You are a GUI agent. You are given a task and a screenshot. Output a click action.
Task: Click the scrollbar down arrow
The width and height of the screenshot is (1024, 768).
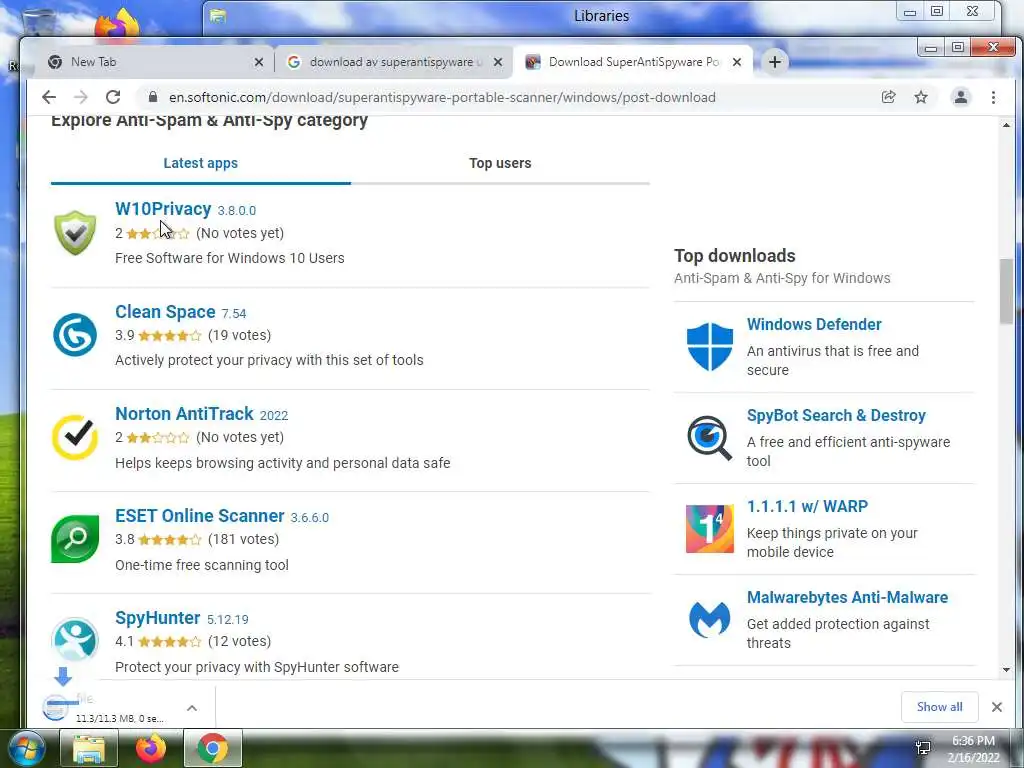point(1006,670)
